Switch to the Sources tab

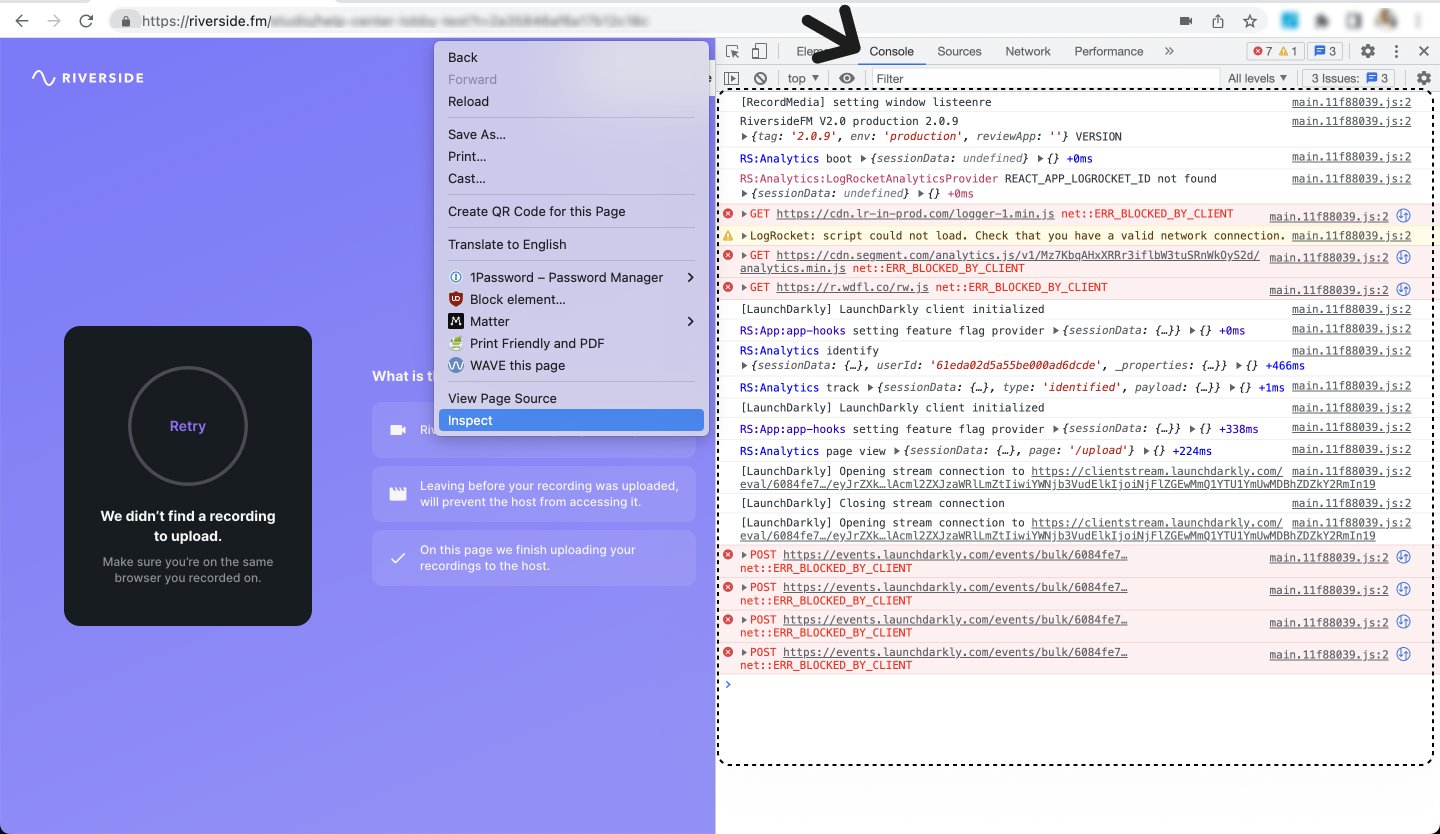959,51
